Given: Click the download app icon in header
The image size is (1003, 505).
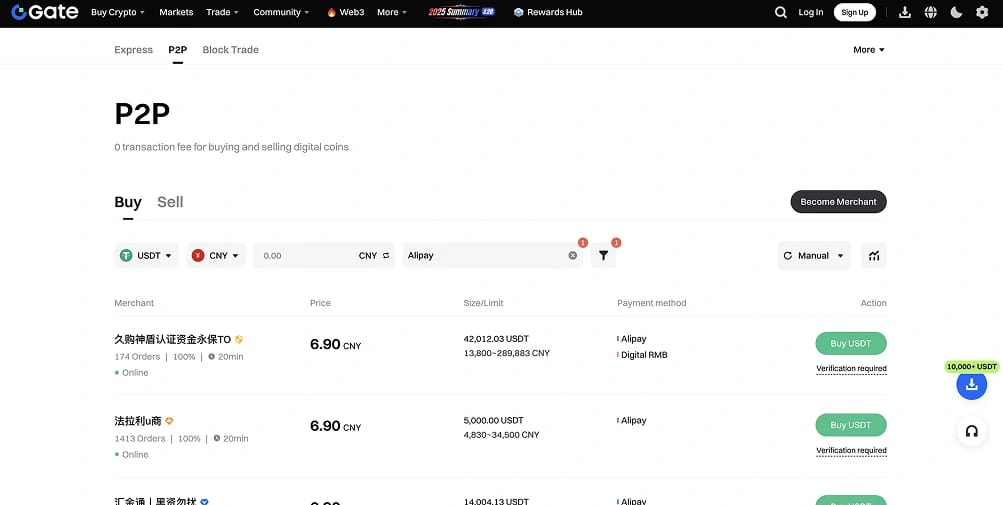Looking at the screenshot, I should tap(904, 12).
